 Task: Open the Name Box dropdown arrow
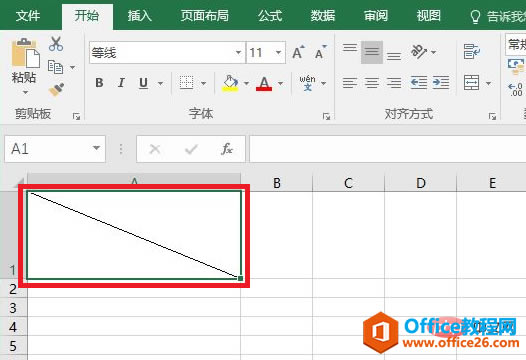coord(96,148)
